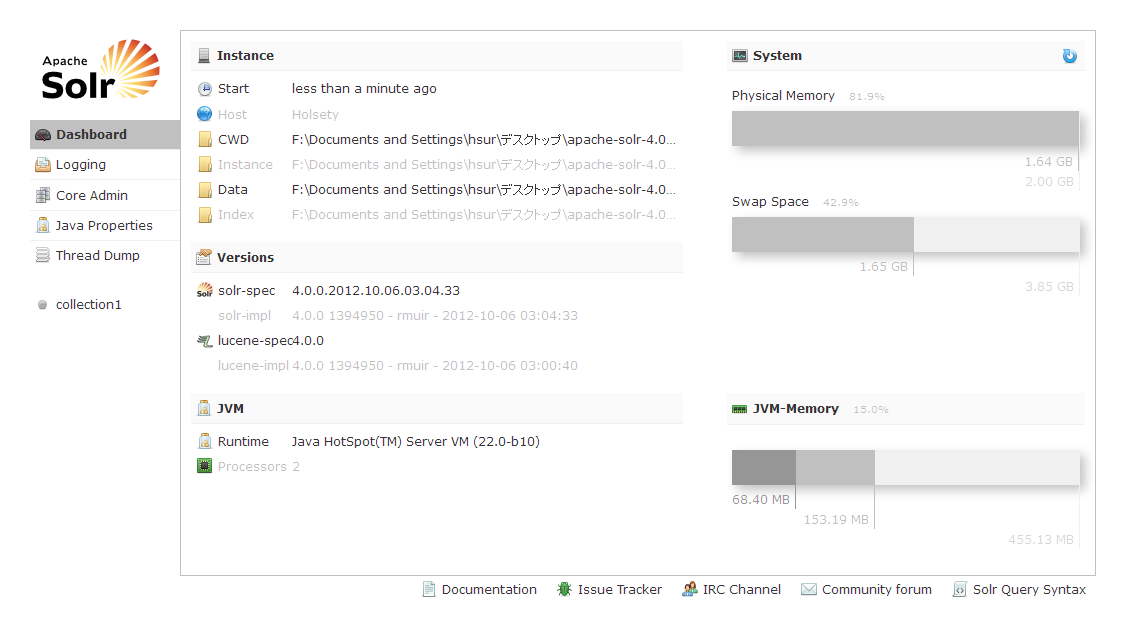Click the Core Admin icon
Viewport: 1126px width, 636px height.
[x=42, y=196]
